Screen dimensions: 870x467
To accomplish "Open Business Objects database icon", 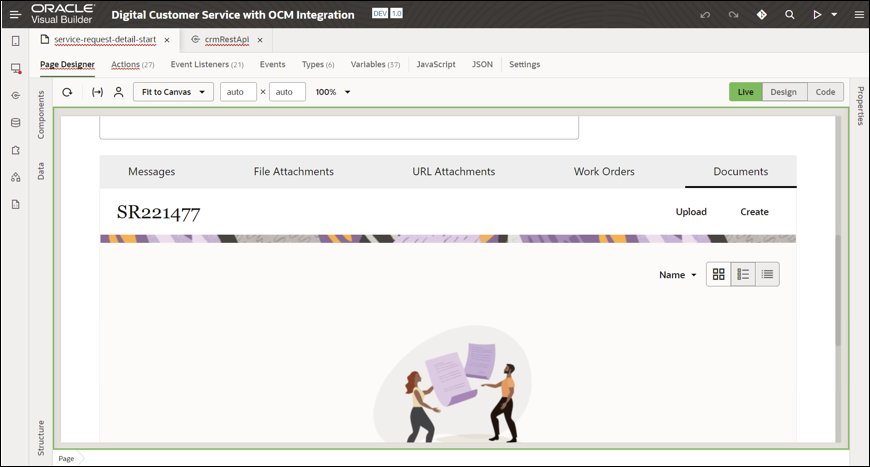I will 16,123.
